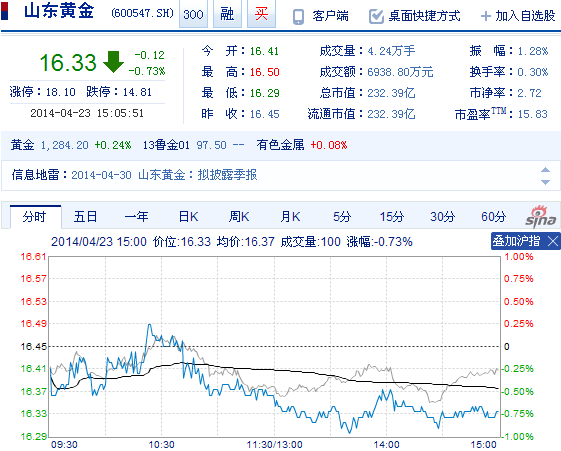Switch to the 日K chart tab
This screenshot has width=561, height=451.
tap(188, 217)
